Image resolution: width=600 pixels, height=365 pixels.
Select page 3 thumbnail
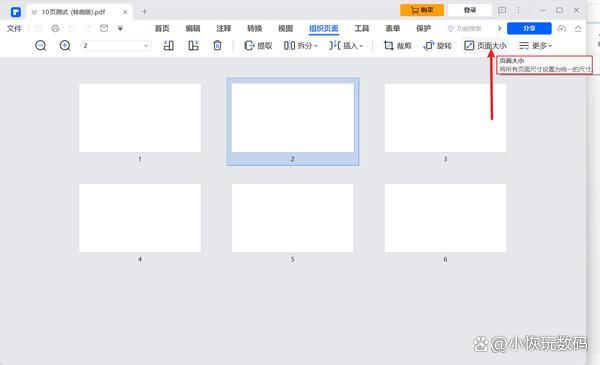point(445,118)
